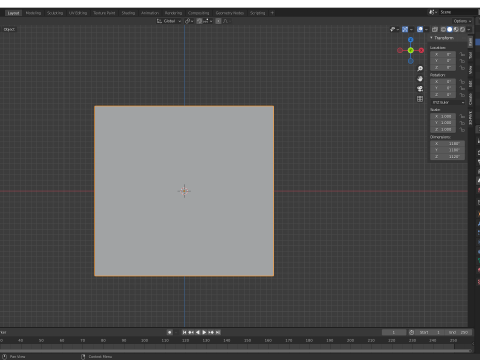Viewport: 480px width, 360px height.
Task: Click Location X value field
Action: point(443,54)
